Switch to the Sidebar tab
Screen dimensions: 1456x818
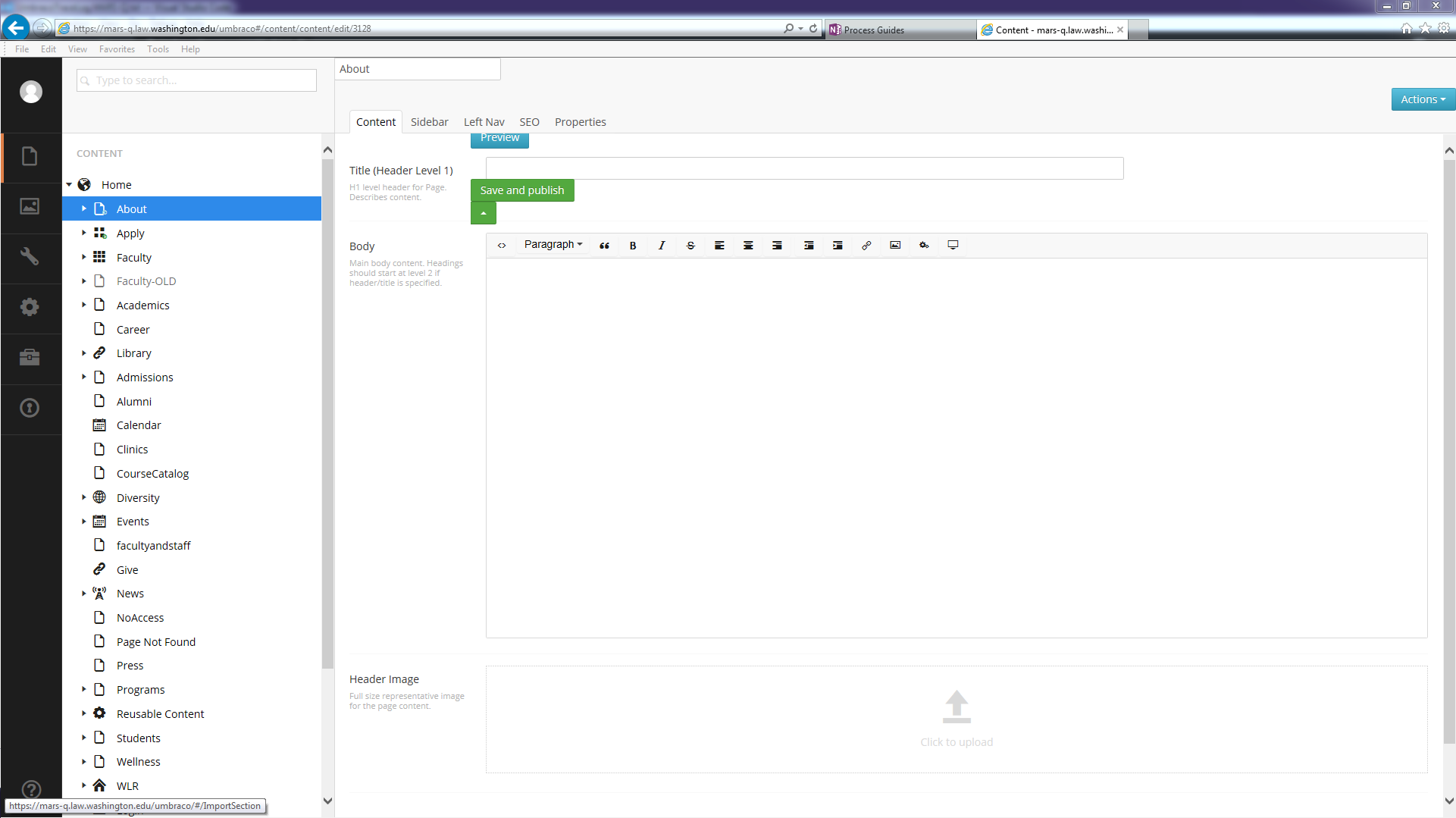coord(429,122)
